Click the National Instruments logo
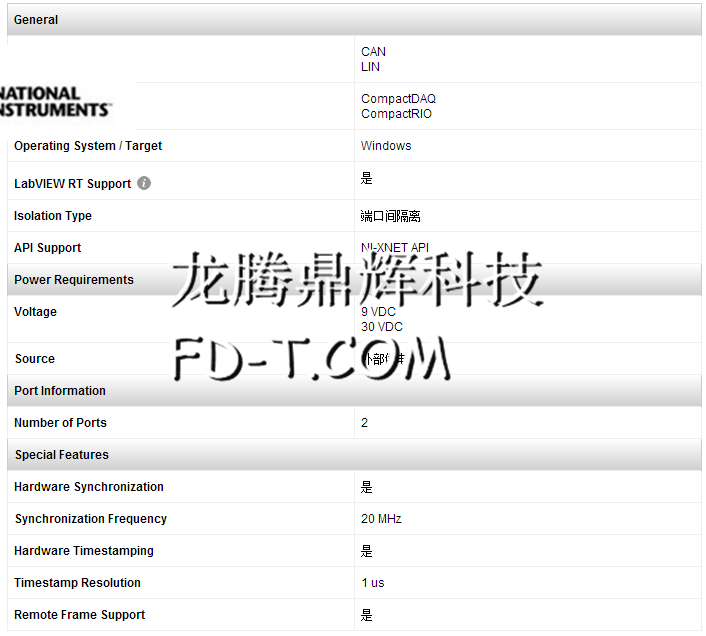706x636 pixels. coord(56,102)
